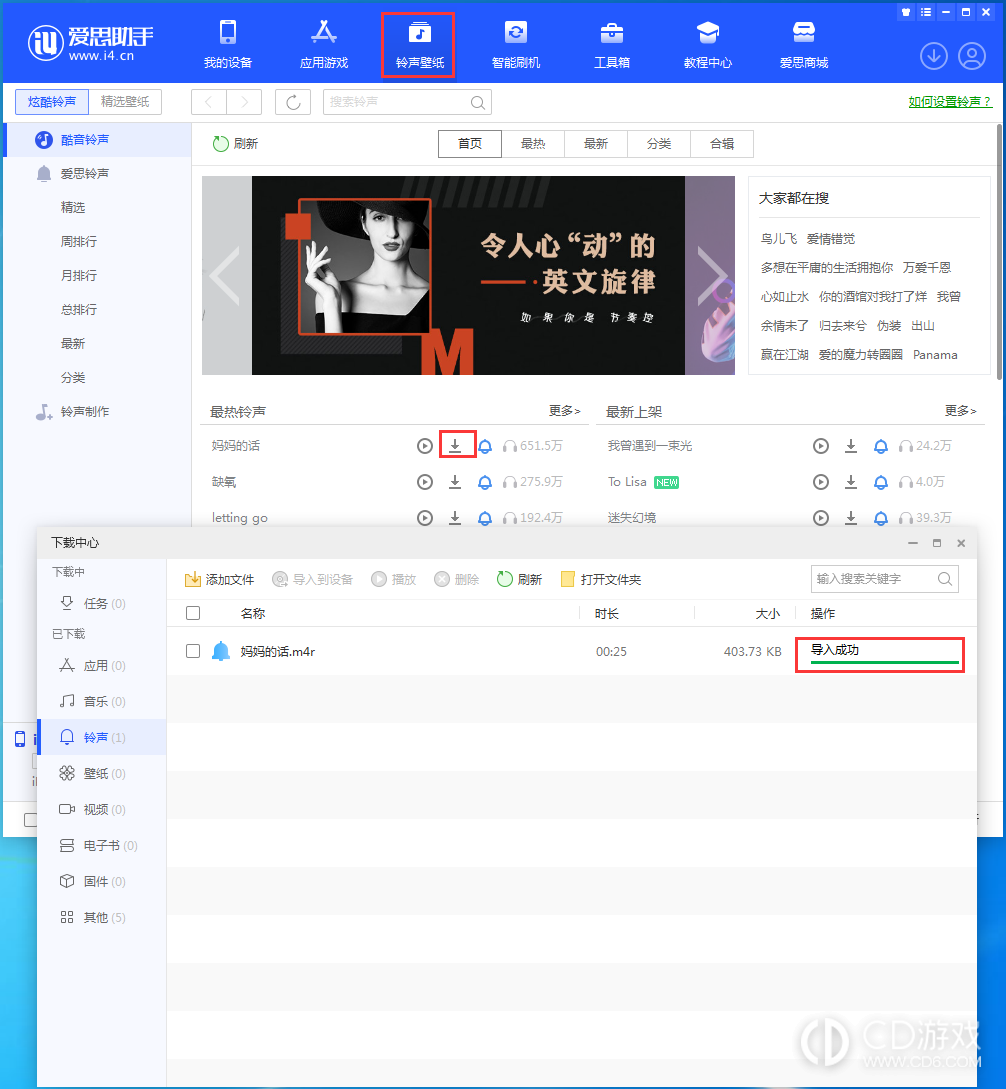1006x1089 pixels.
Task: Open the account profile icon at top right
Action: point(971,56)
